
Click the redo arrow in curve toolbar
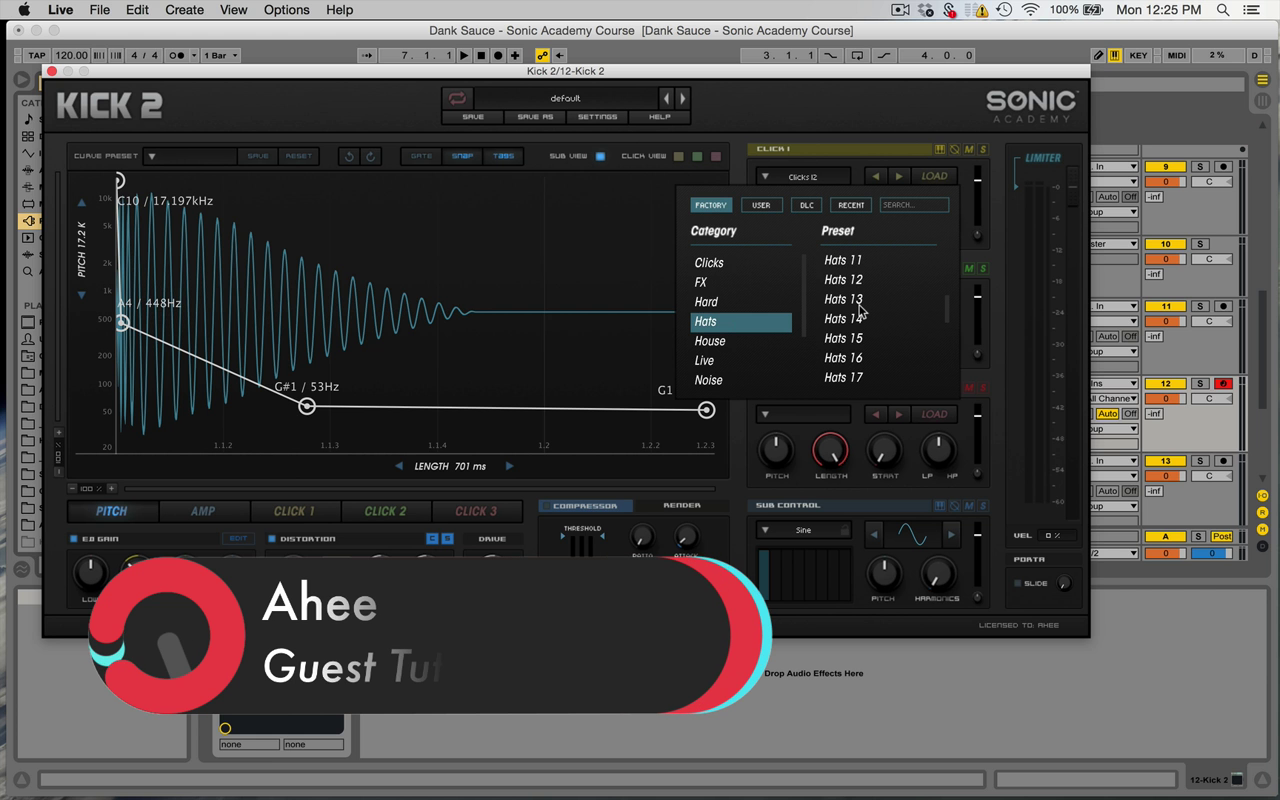(370, 156)
